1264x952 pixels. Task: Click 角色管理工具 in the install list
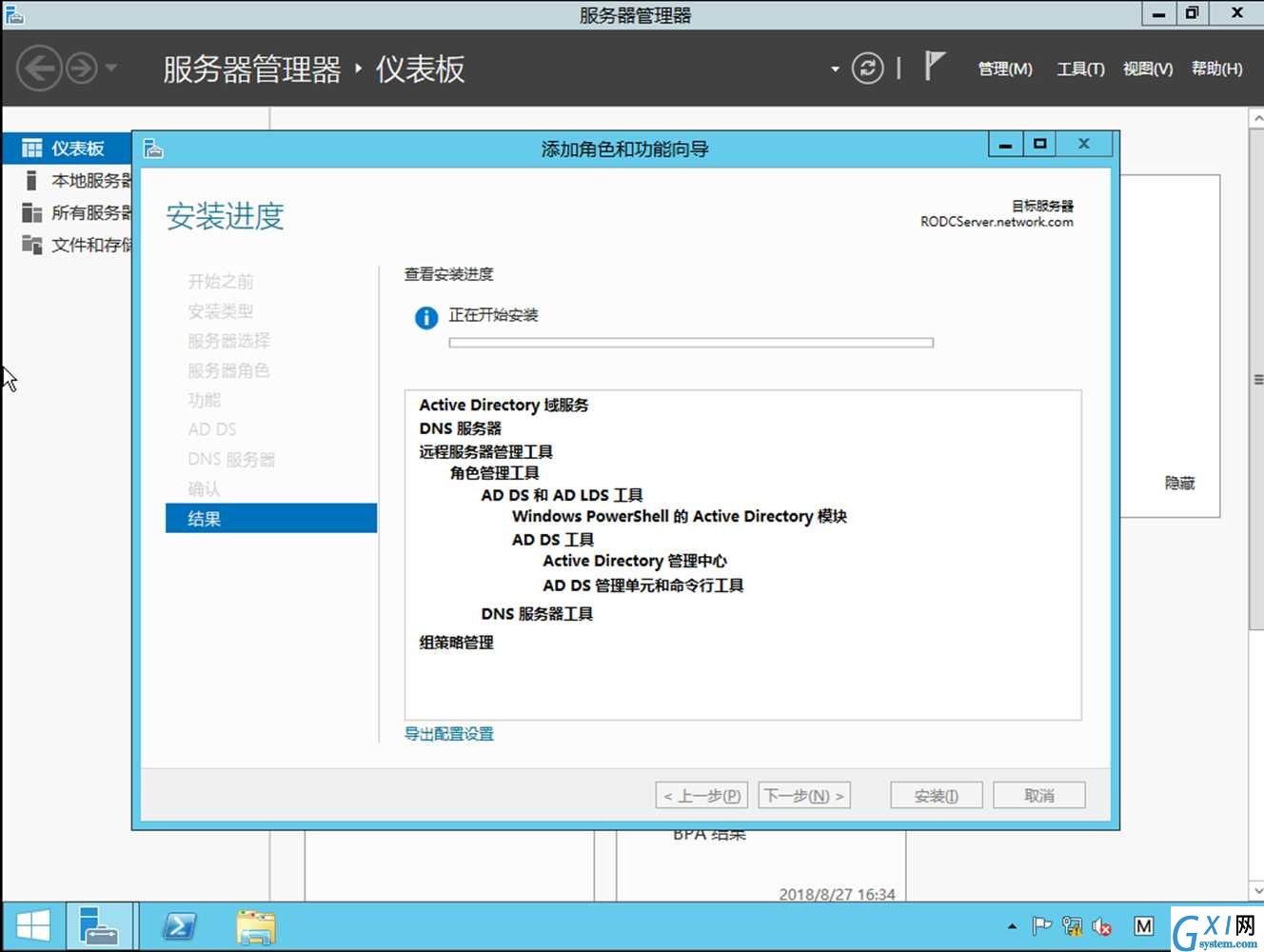click(x=495, y=473)
